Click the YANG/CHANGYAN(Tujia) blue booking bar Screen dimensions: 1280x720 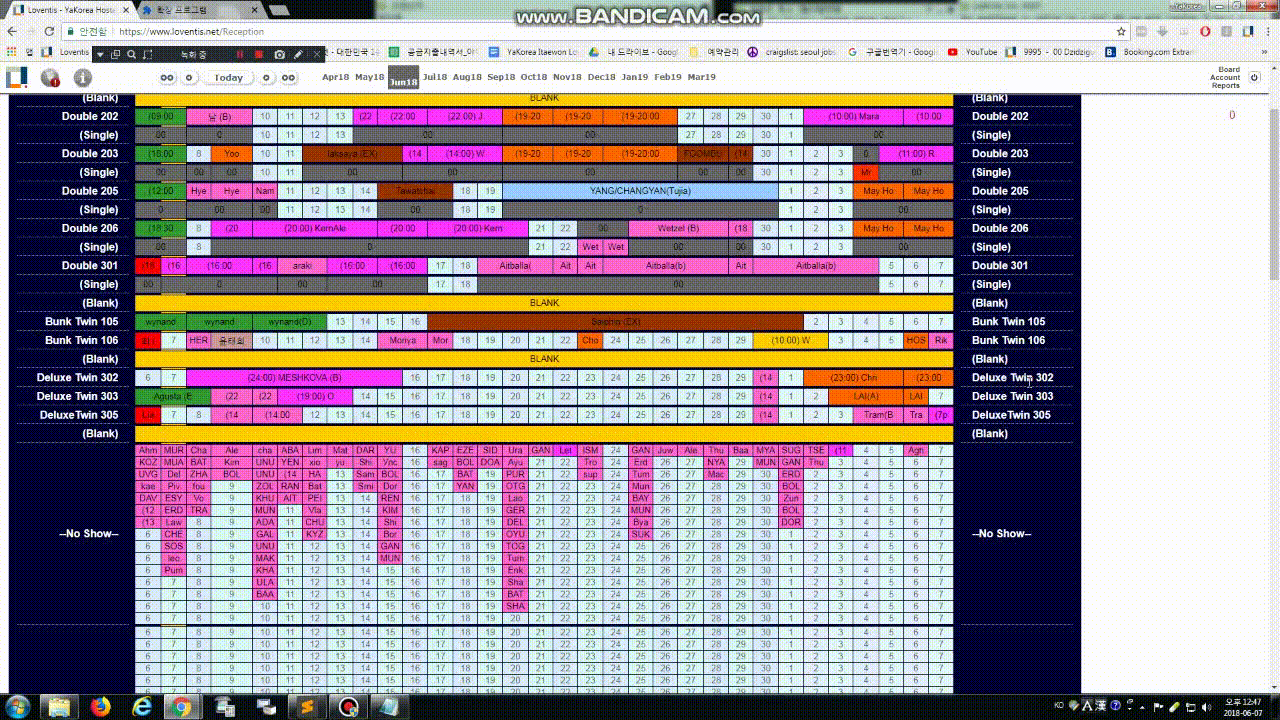click(640, 191)
